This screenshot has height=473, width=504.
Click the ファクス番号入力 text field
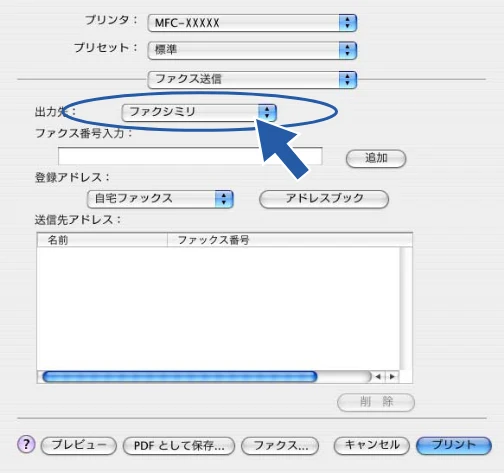tap(190, 156)
